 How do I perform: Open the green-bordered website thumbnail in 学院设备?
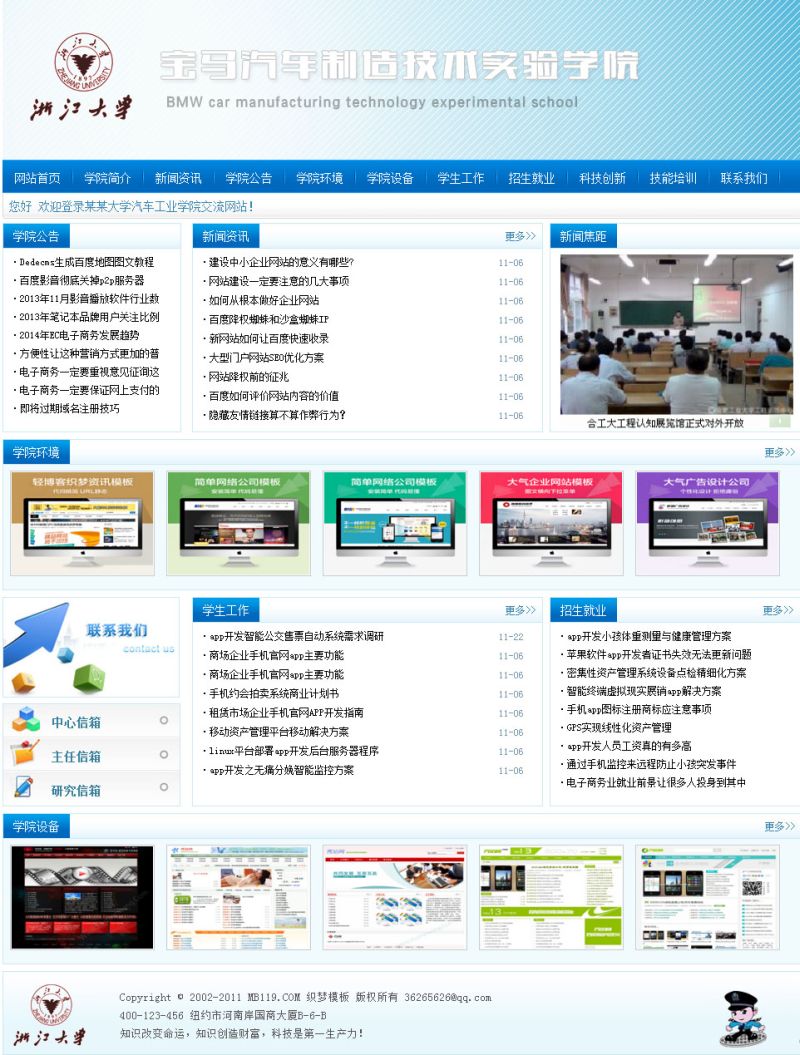pos(551,898)
